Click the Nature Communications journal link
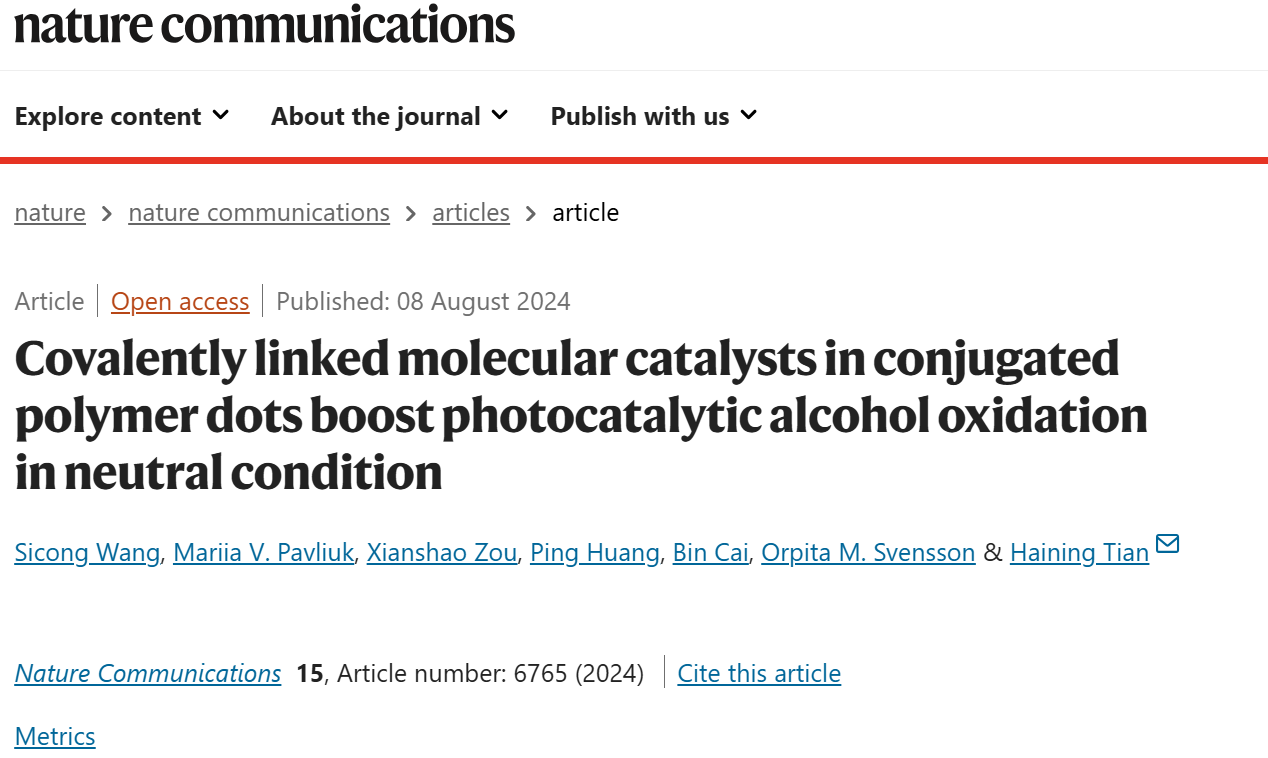 [148, 673]
